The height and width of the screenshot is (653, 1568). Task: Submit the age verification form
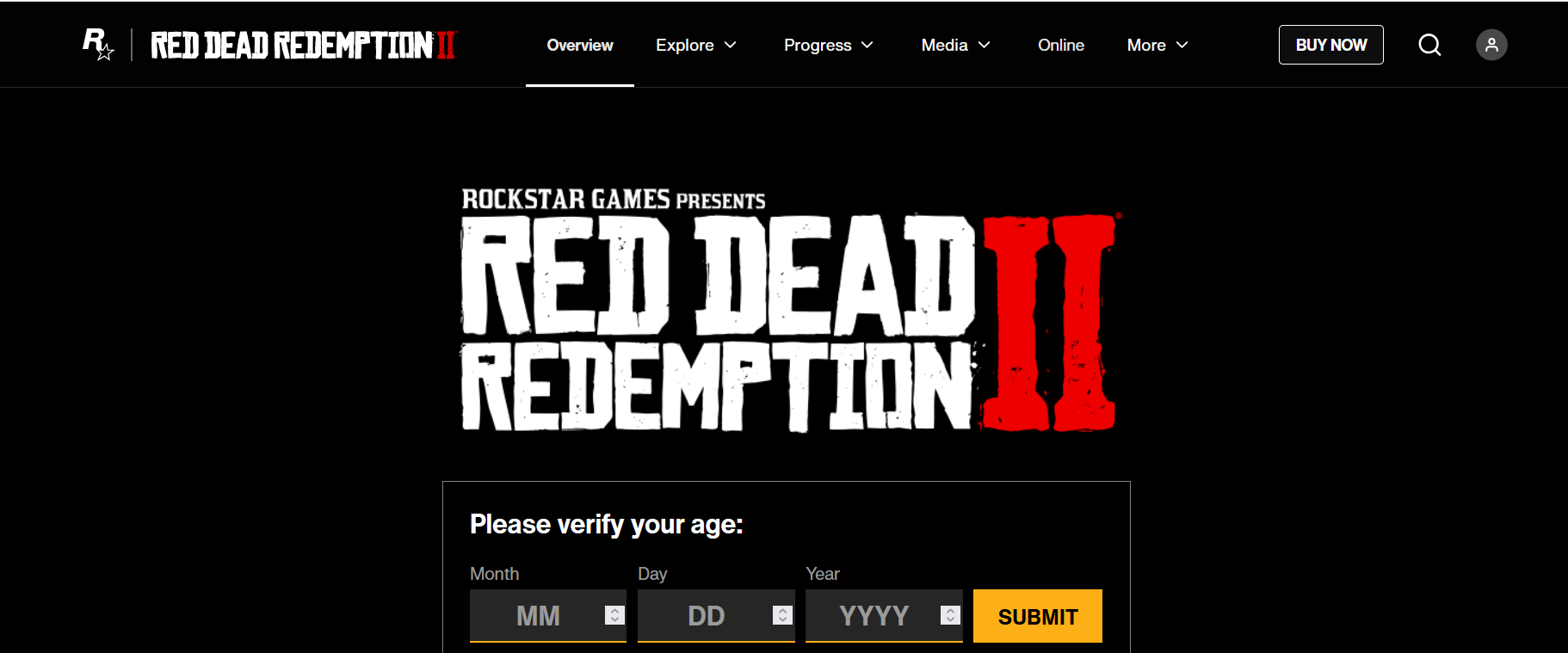pos(1038,616)
